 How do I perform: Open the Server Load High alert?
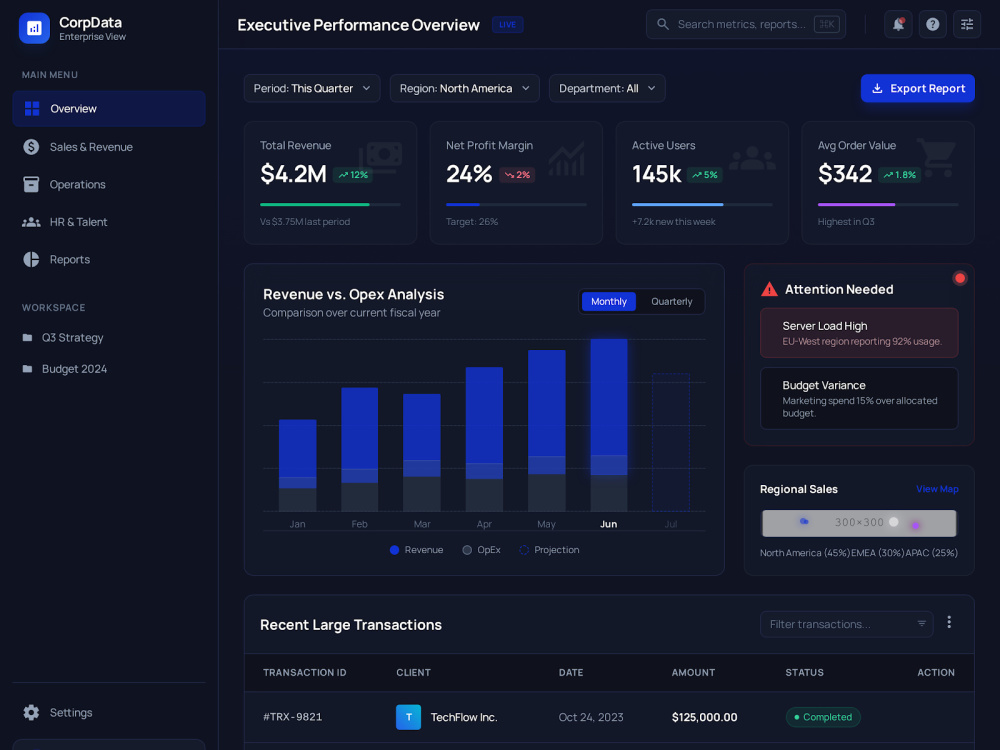pos(859,333)
